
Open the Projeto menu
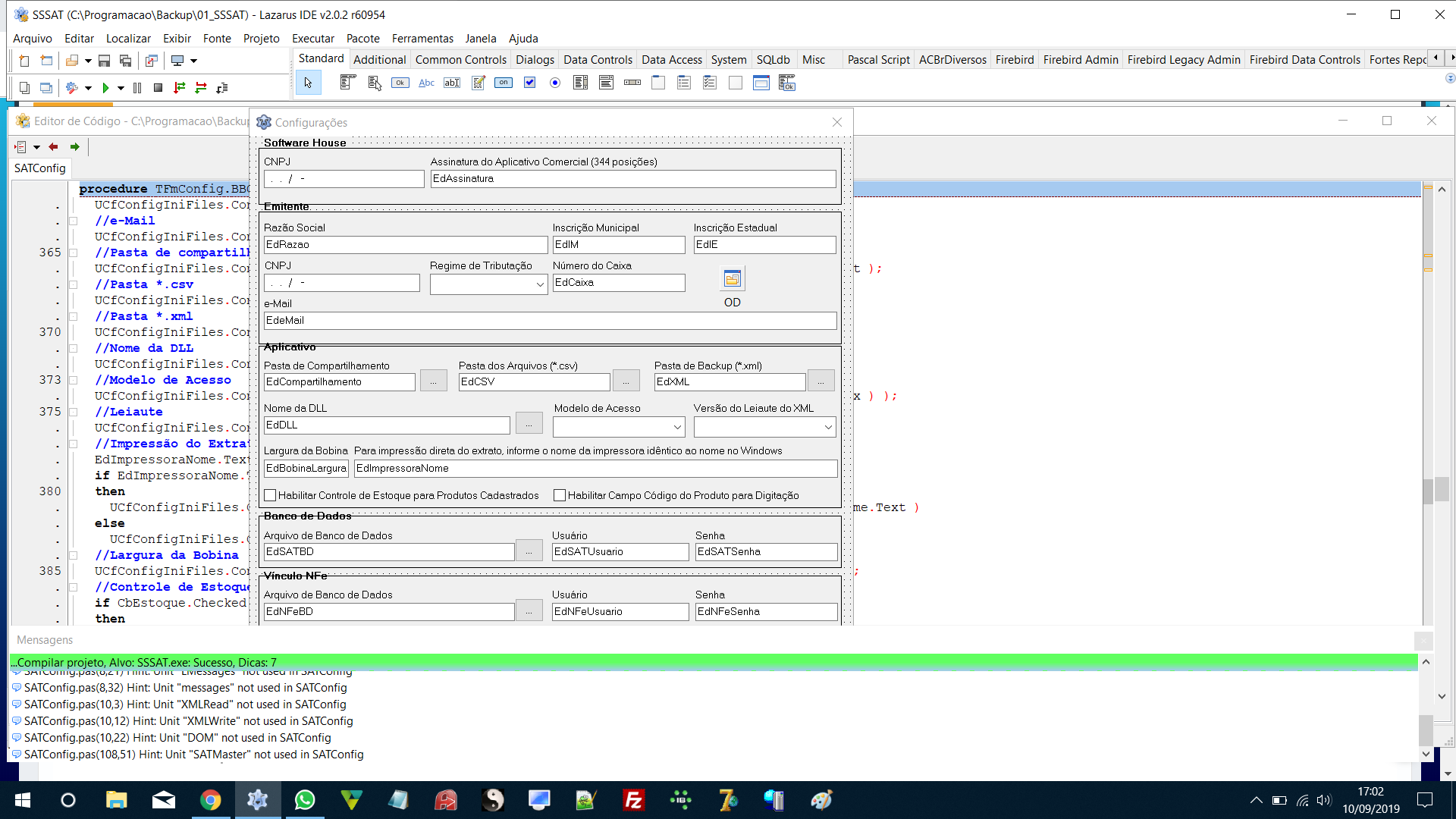[x=261, y=38]
